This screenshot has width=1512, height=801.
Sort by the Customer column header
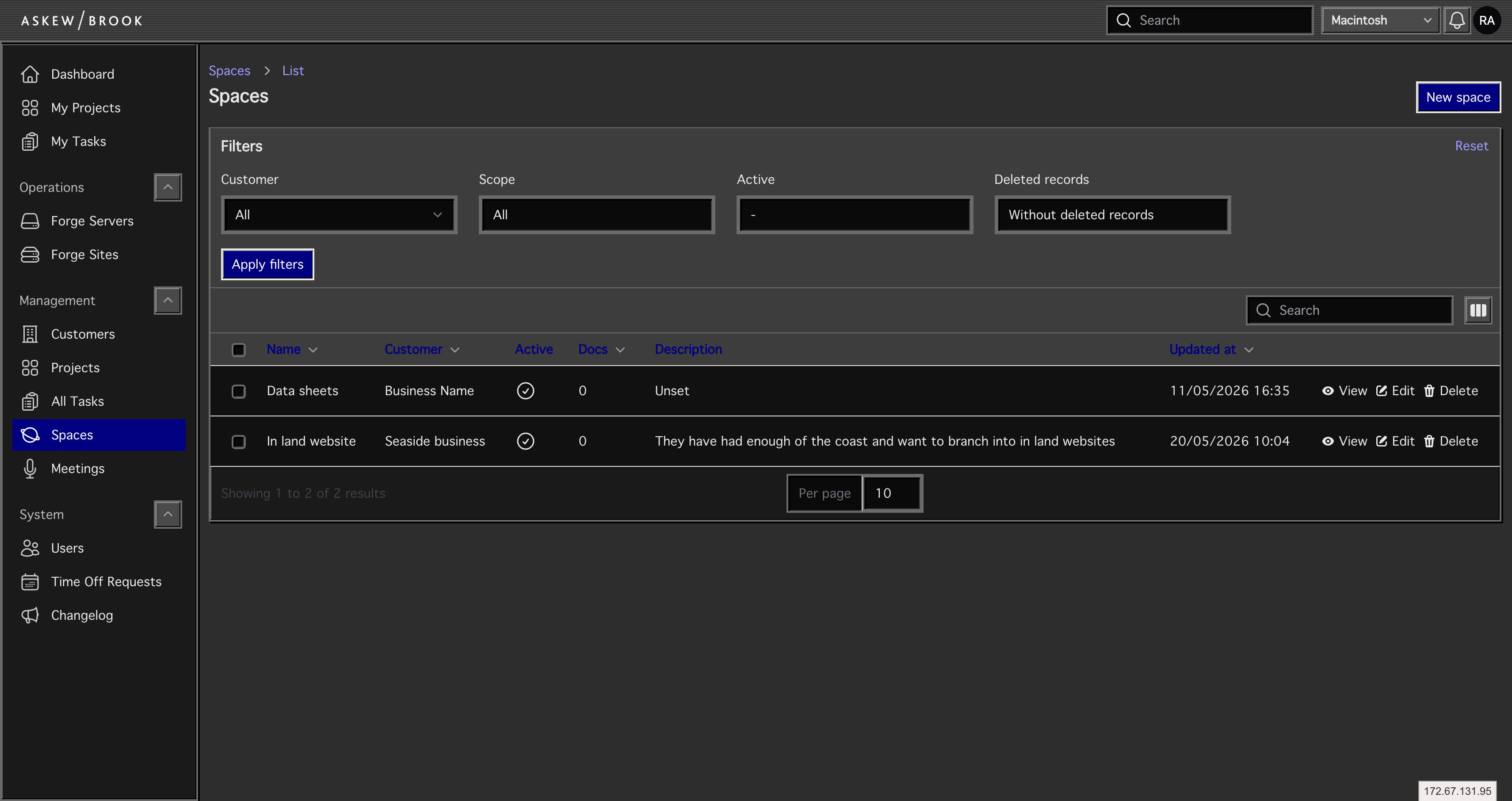coord(421,350)
